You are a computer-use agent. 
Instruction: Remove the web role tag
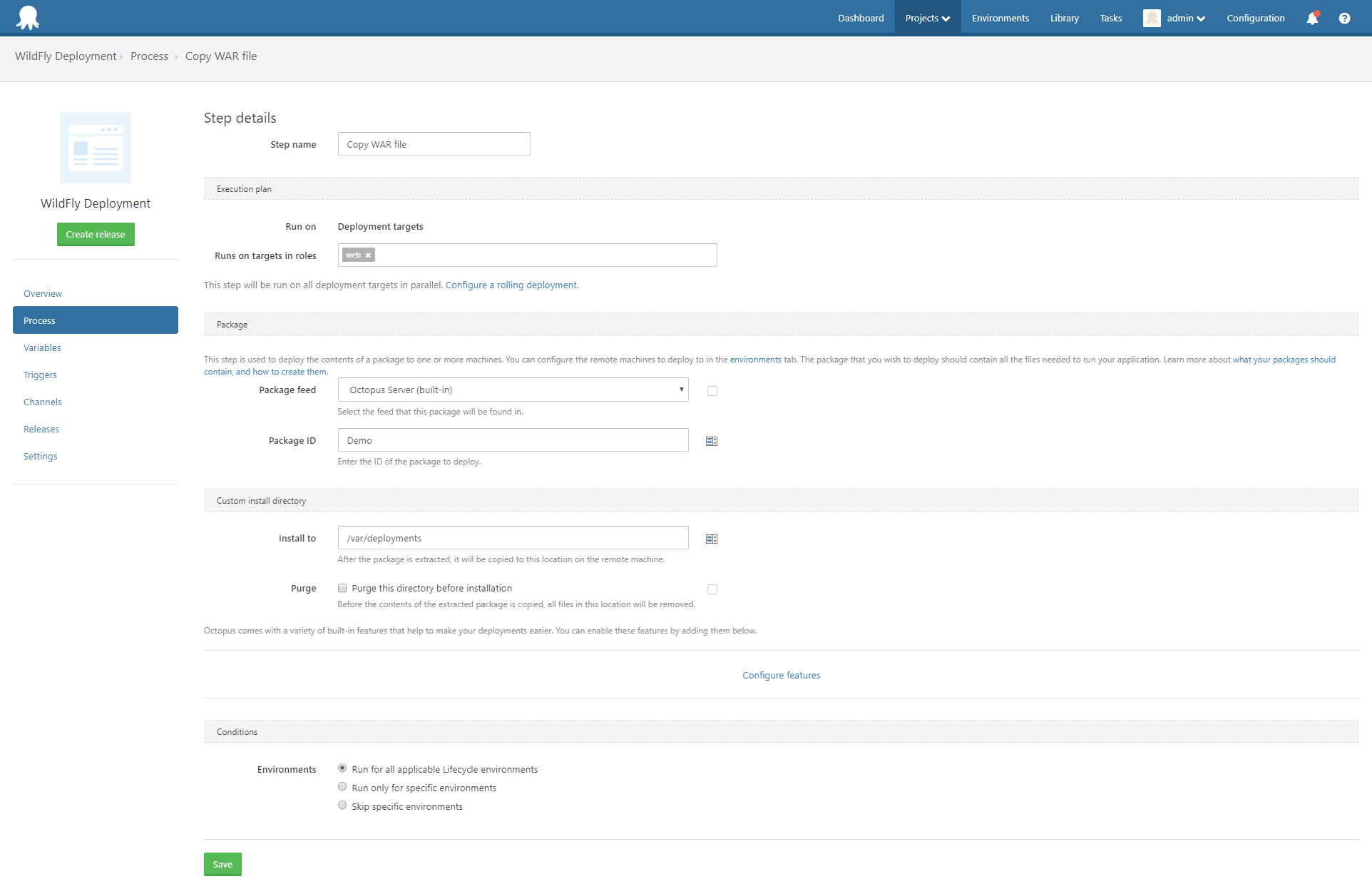tap(368, 255)
